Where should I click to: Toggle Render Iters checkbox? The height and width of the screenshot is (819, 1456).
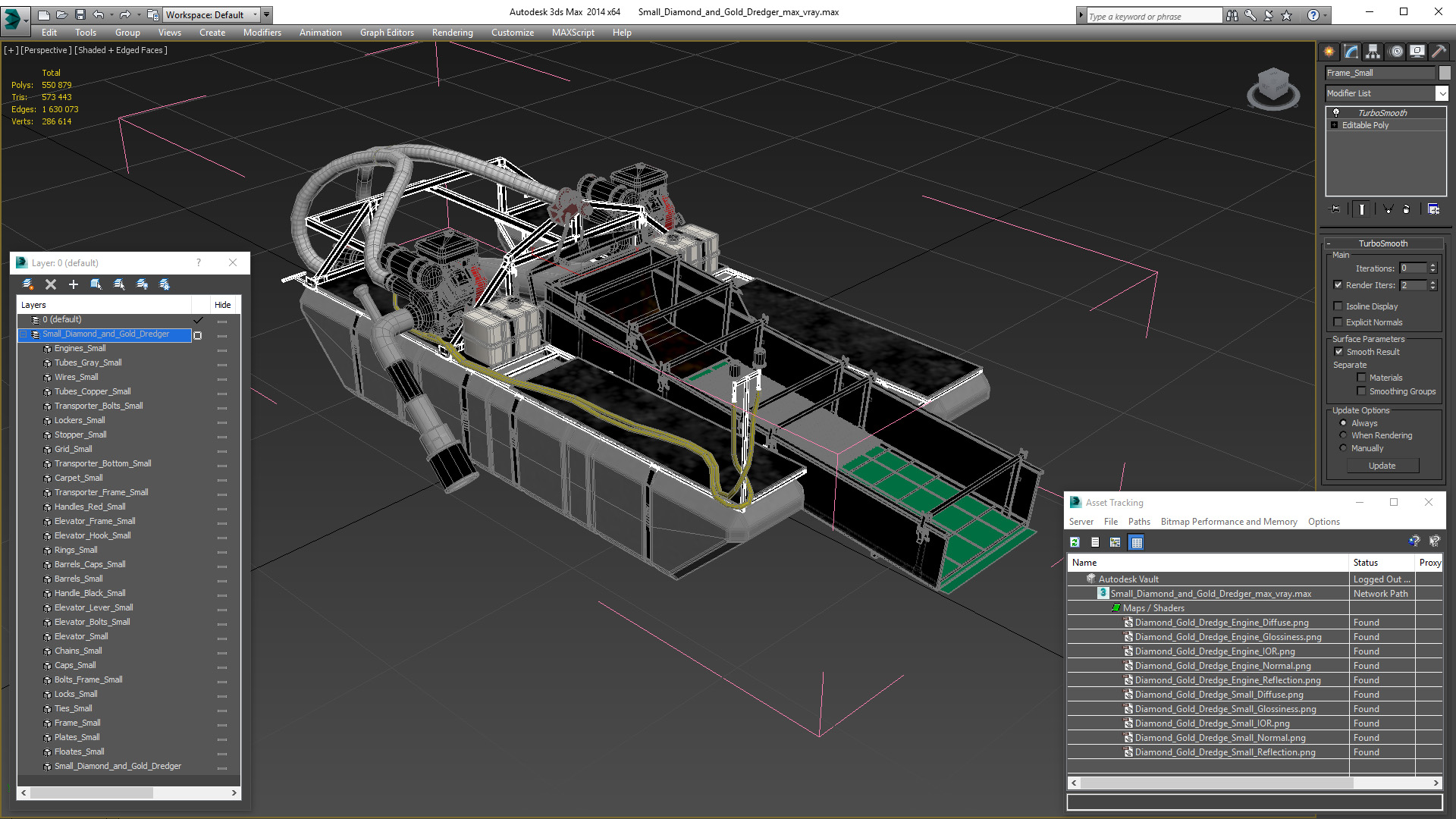[x=1338, y=285]
